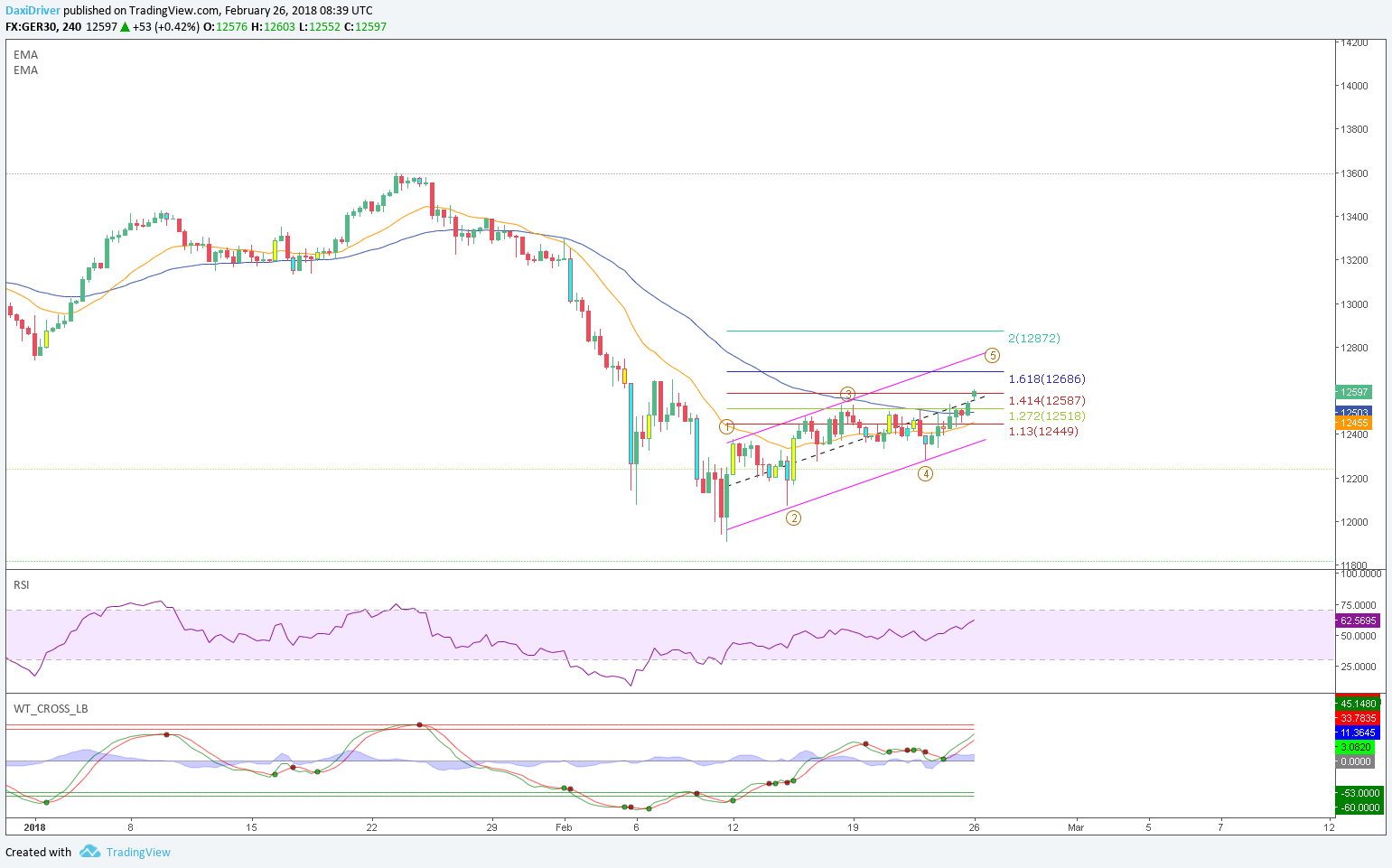
Task: Click the 25.0000 RSI axis label
Action: (x=1359, y=667)
